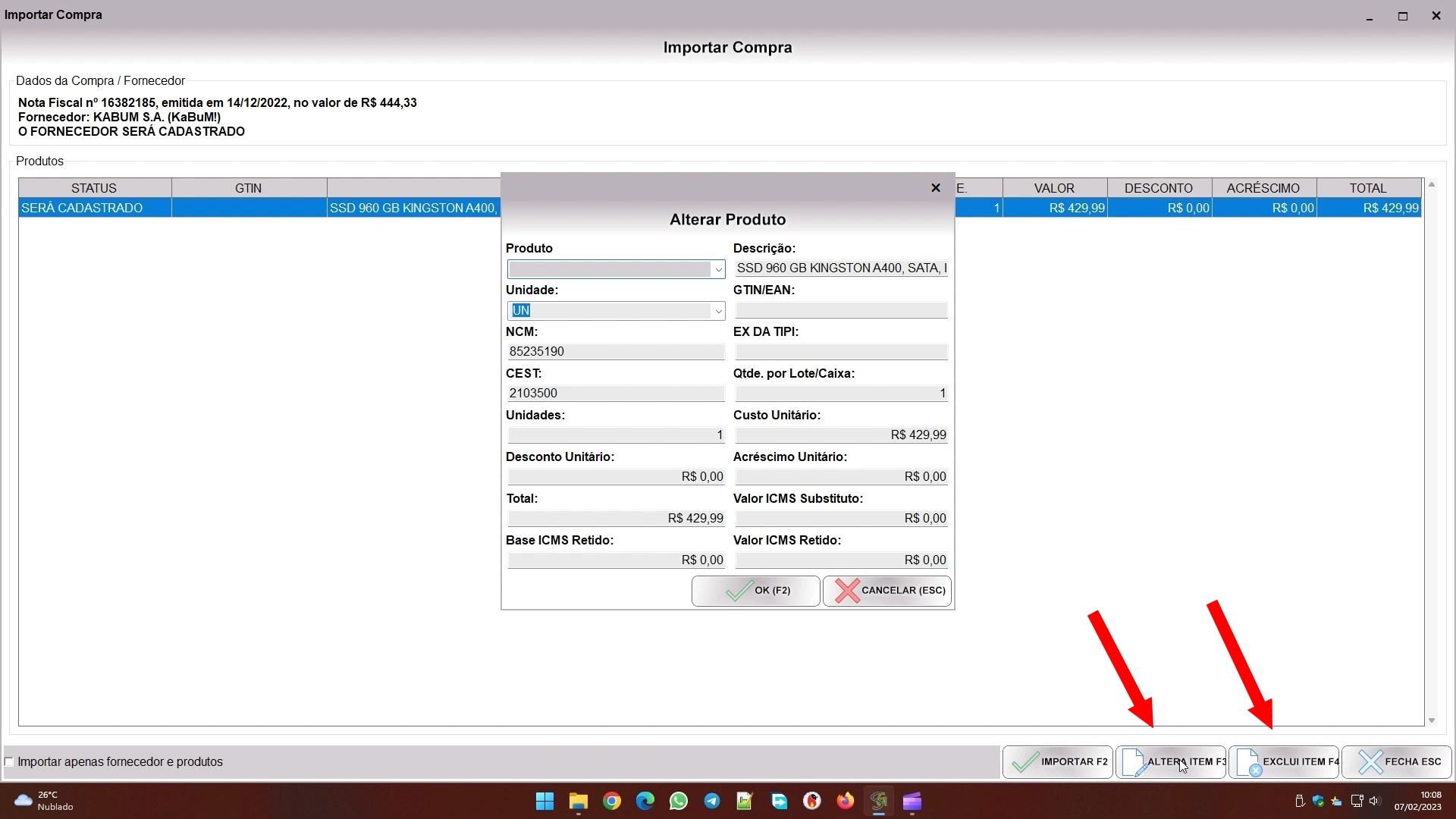
Task: Open the weather widget showing 26°C Nublado
Action: pos(44,801)
